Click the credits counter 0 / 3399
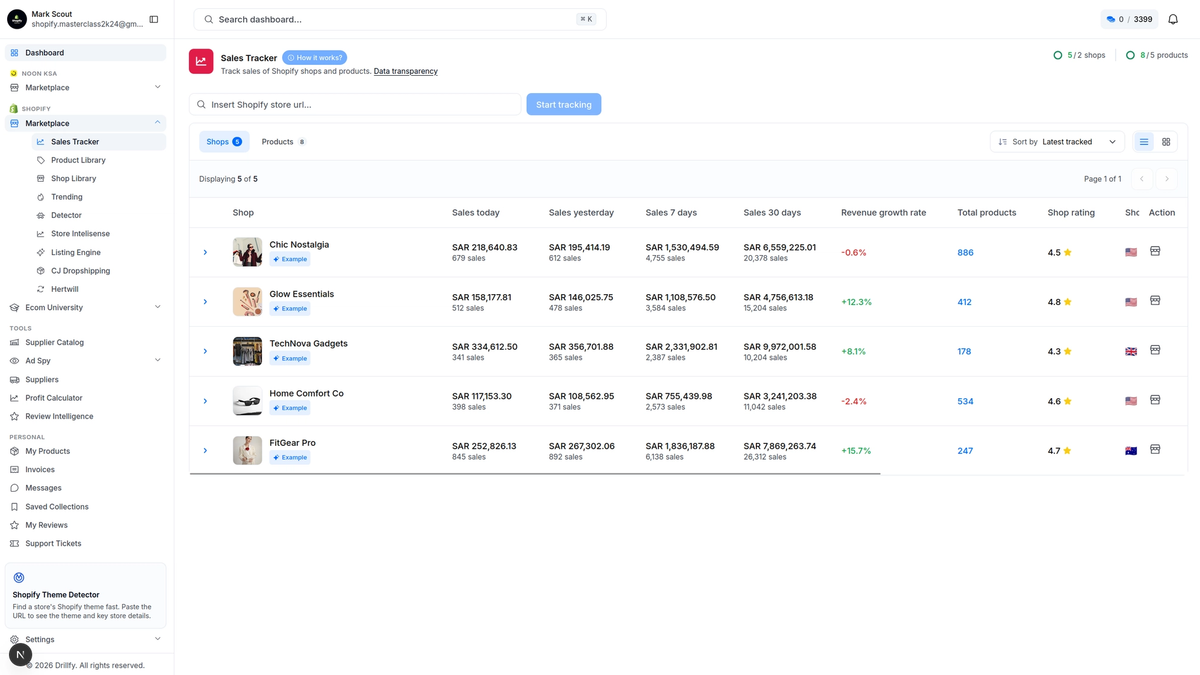This screenshot has width=1200, height=675. point(1129,19)
